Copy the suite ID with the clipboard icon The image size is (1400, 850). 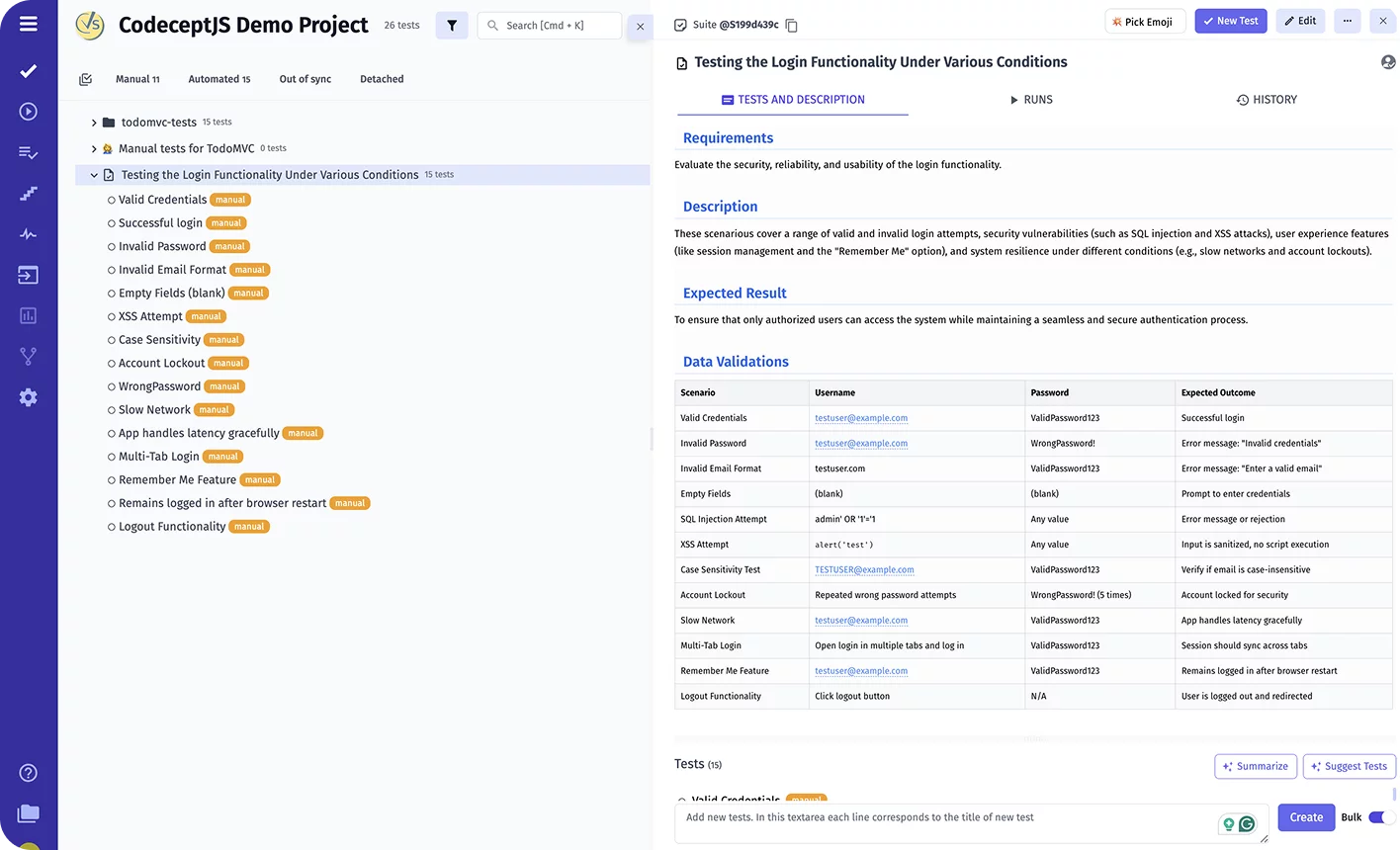point(791,27)
